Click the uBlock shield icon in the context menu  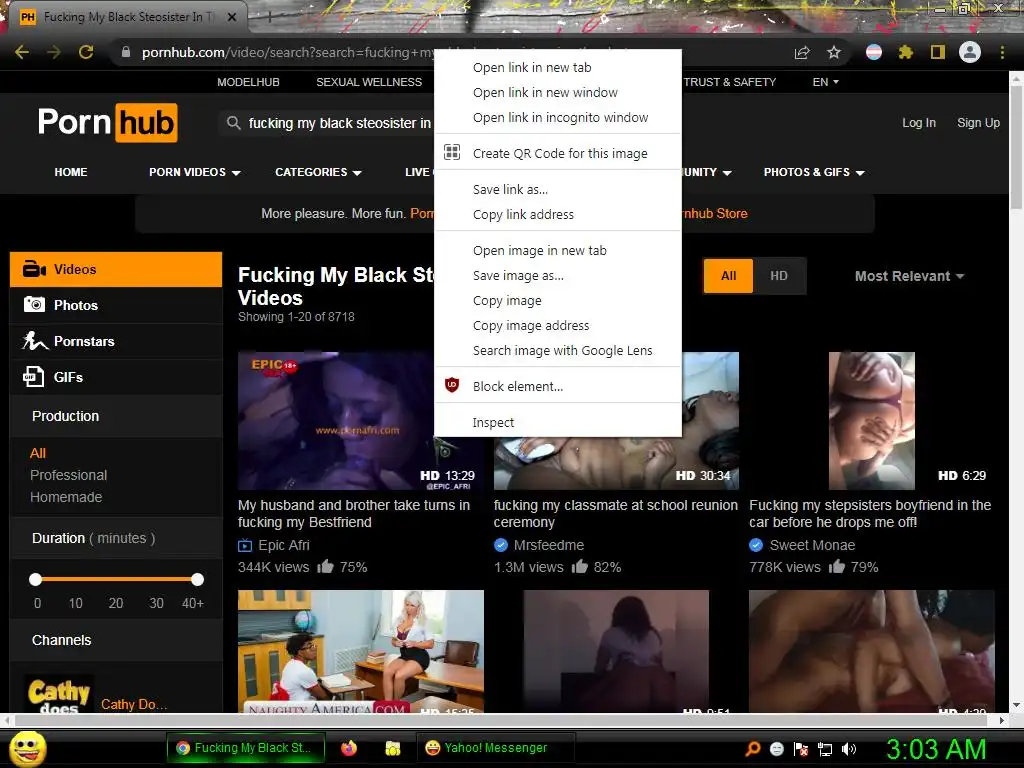point(452,385)
